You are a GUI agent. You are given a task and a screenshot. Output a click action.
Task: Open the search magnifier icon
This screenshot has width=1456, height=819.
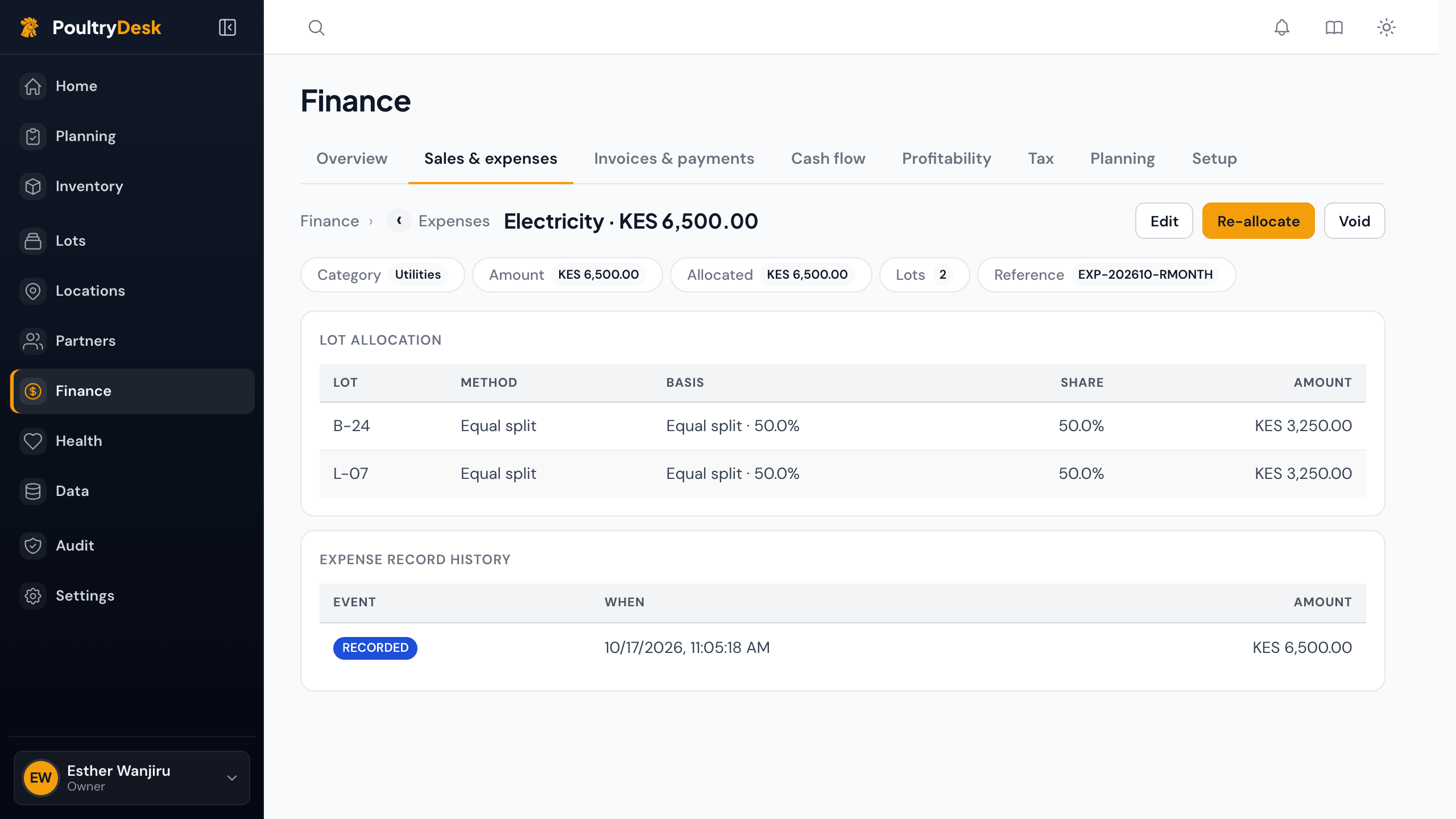(x=316, y=27)
